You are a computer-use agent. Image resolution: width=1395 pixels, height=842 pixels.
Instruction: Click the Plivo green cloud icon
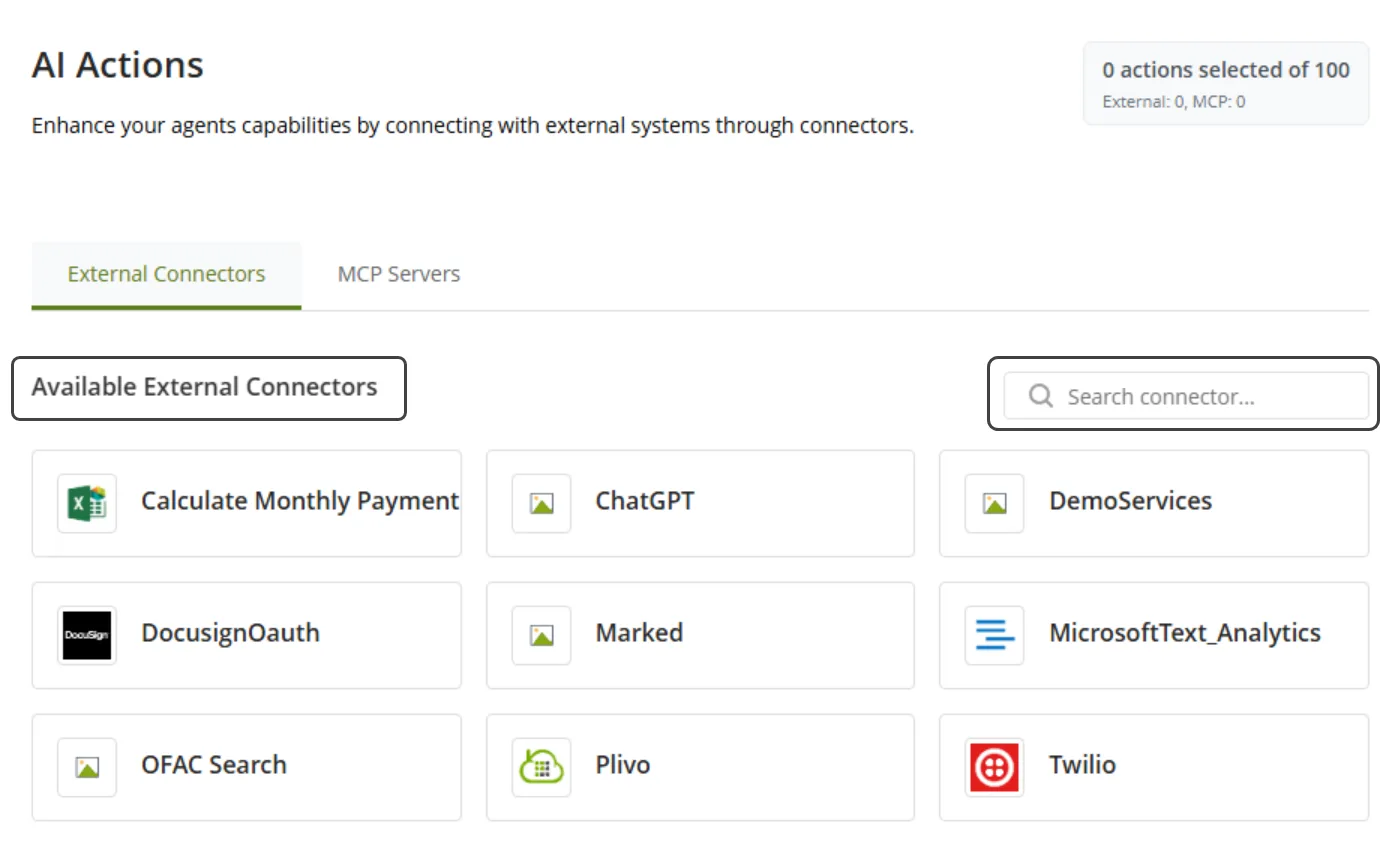[x=541, y=767]
